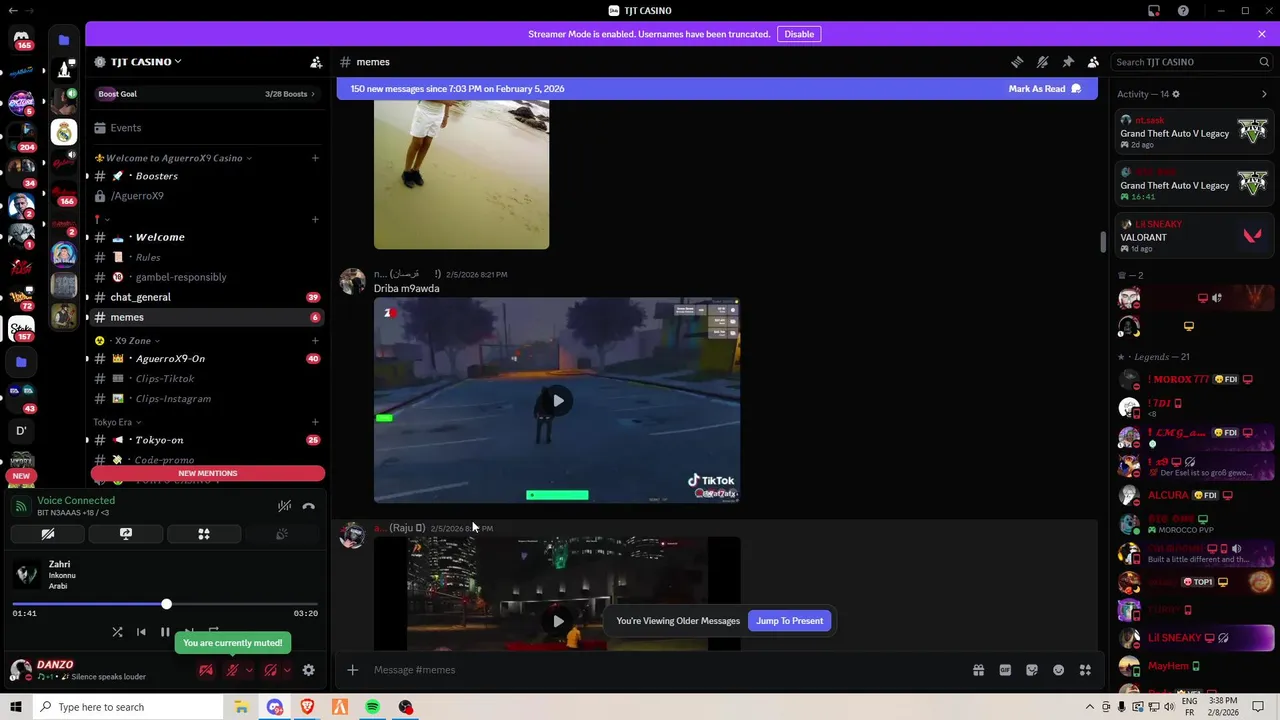Create channel in Tokyo Era category

pos(315,422)
